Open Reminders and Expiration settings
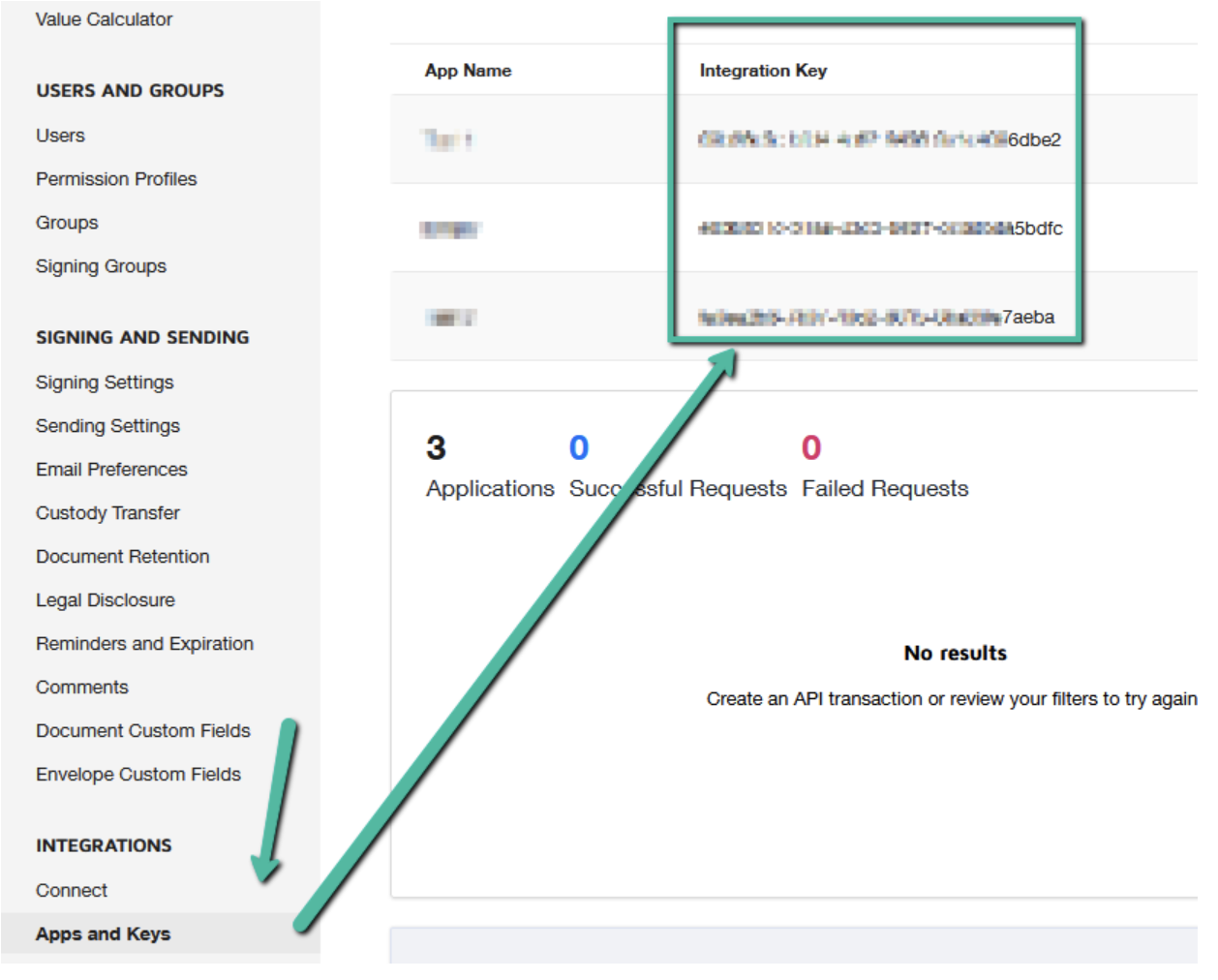 [x=144, y=643]
